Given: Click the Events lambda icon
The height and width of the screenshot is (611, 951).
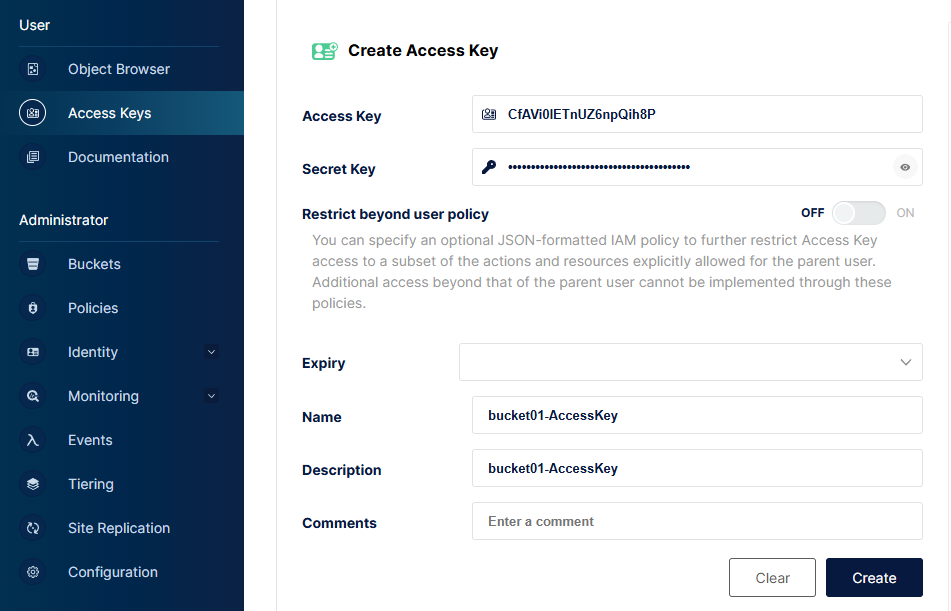Looking at the screenshot, I should (33, 440).
